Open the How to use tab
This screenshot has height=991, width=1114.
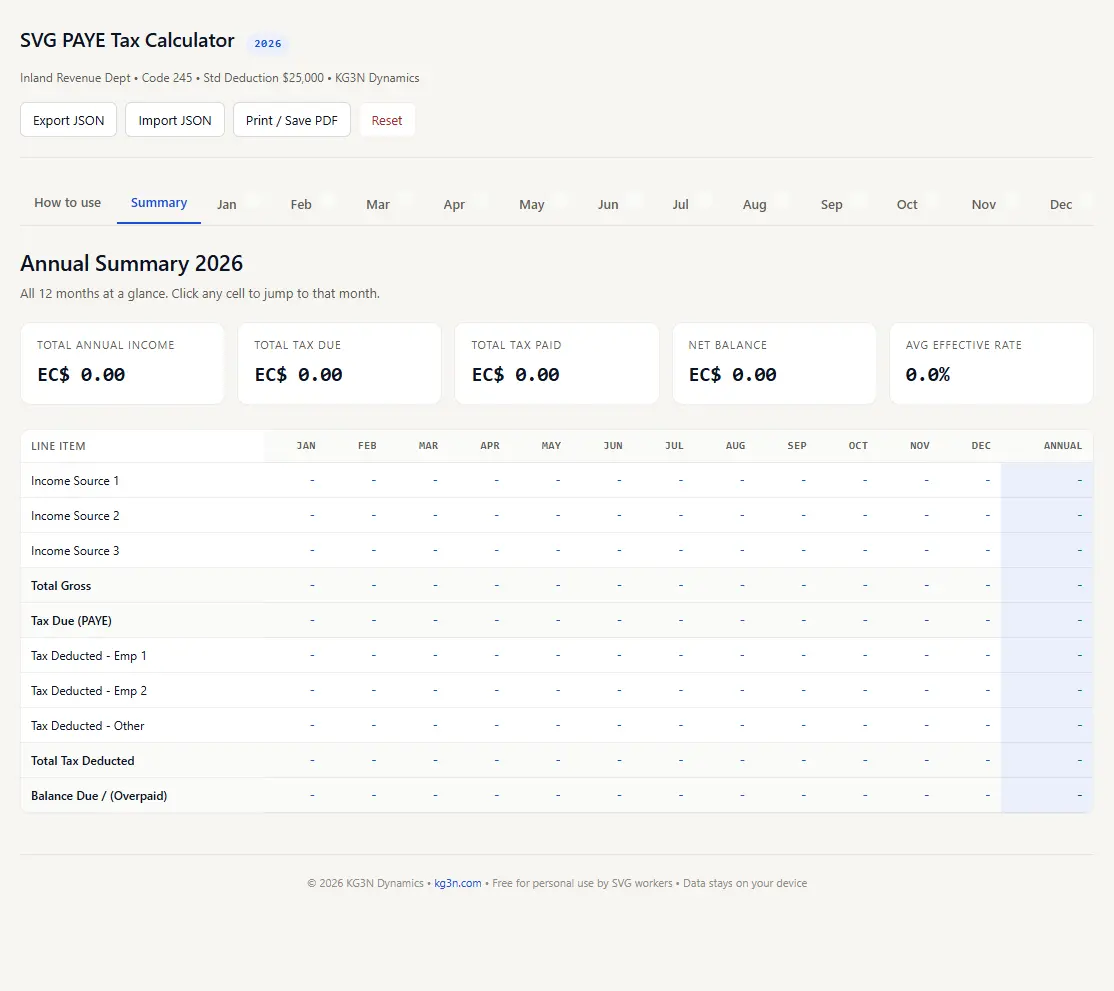pyautogui.click(x=67, y=203)
